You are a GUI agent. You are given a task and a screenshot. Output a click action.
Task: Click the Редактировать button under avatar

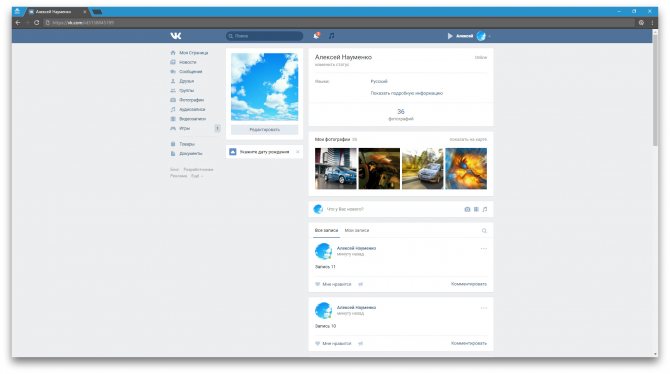264,130
